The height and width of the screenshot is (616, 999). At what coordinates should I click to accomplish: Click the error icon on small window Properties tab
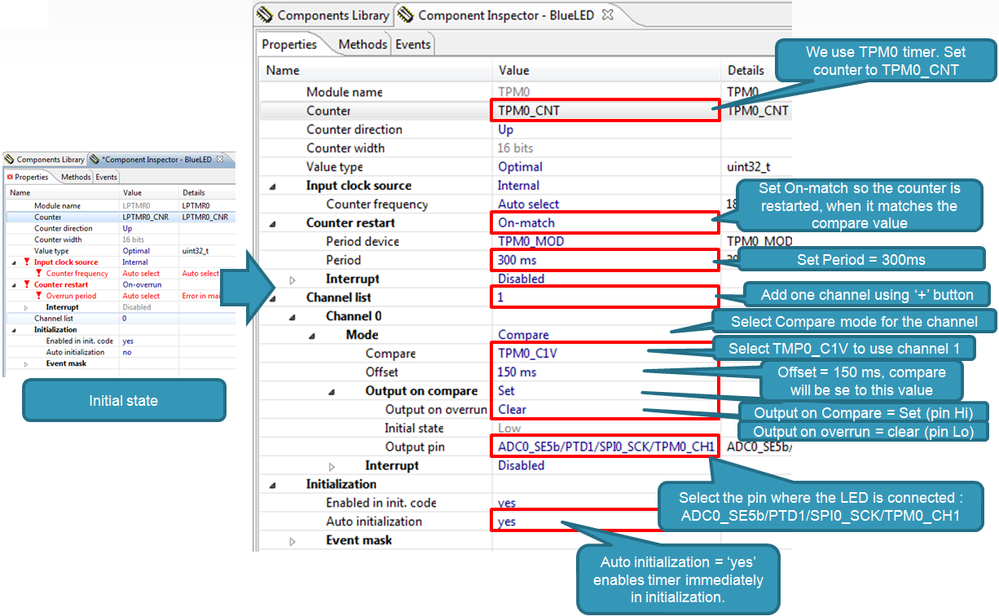[x=10, y=177]
